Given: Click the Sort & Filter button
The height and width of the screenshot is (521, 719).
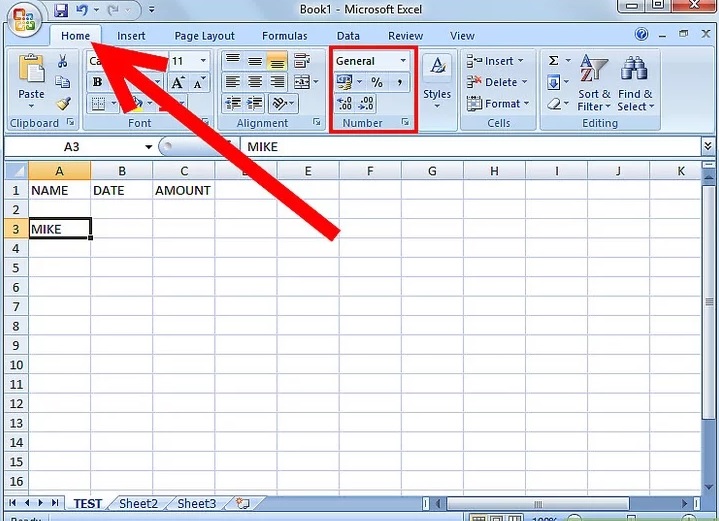Looking at the screenshot, I should point(593,83).
